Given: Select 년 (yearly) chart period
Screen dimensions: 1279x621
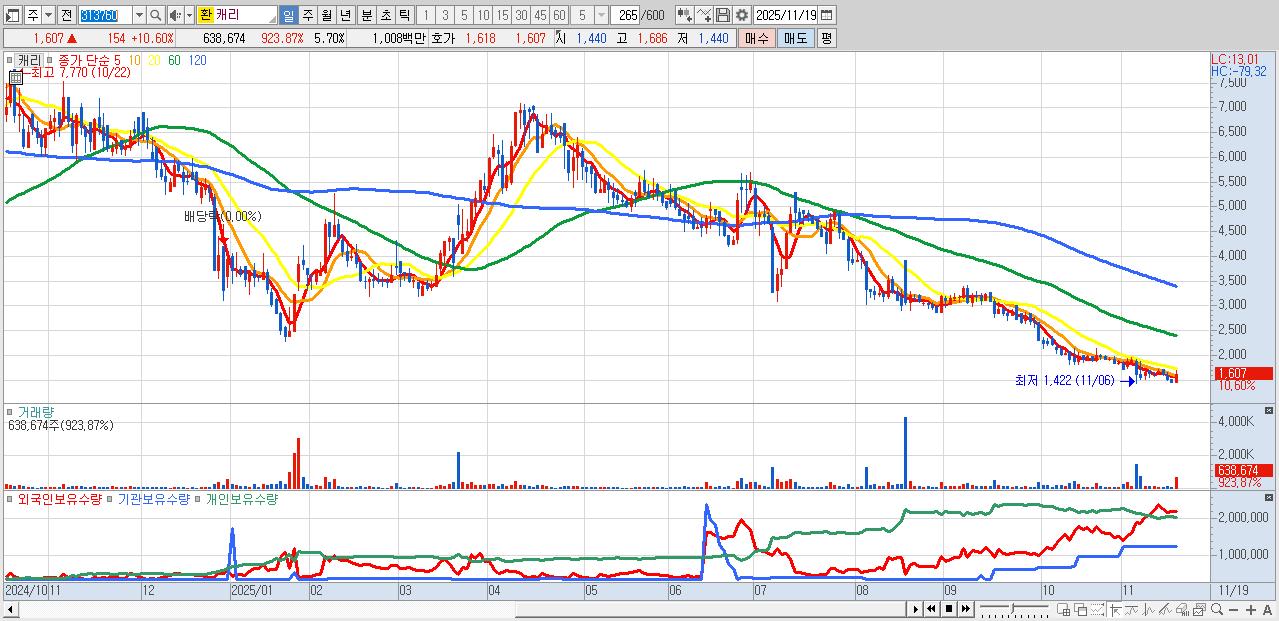Looking at the screenshot, I should pos(345,15).
